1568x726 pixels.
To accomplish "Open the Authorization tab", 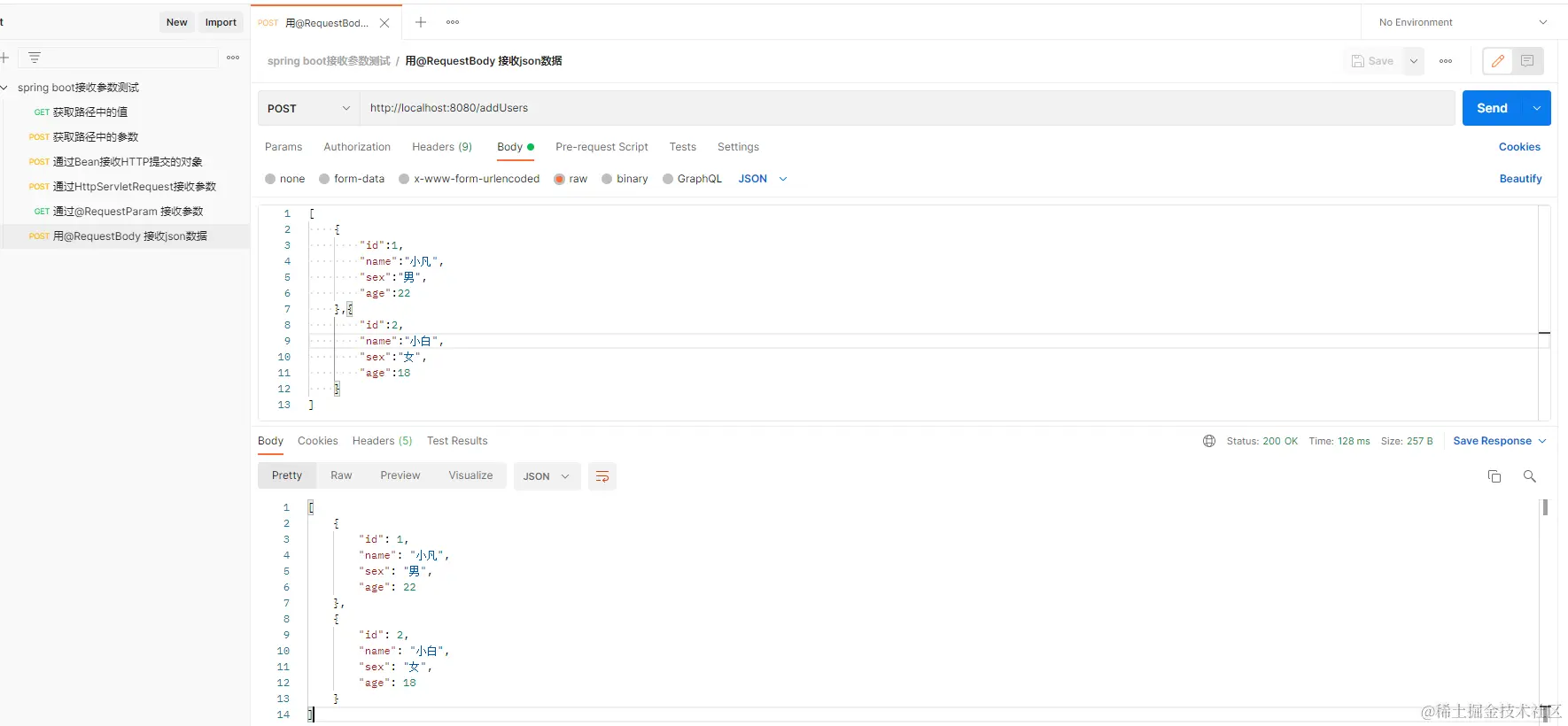I will [357, 147].
